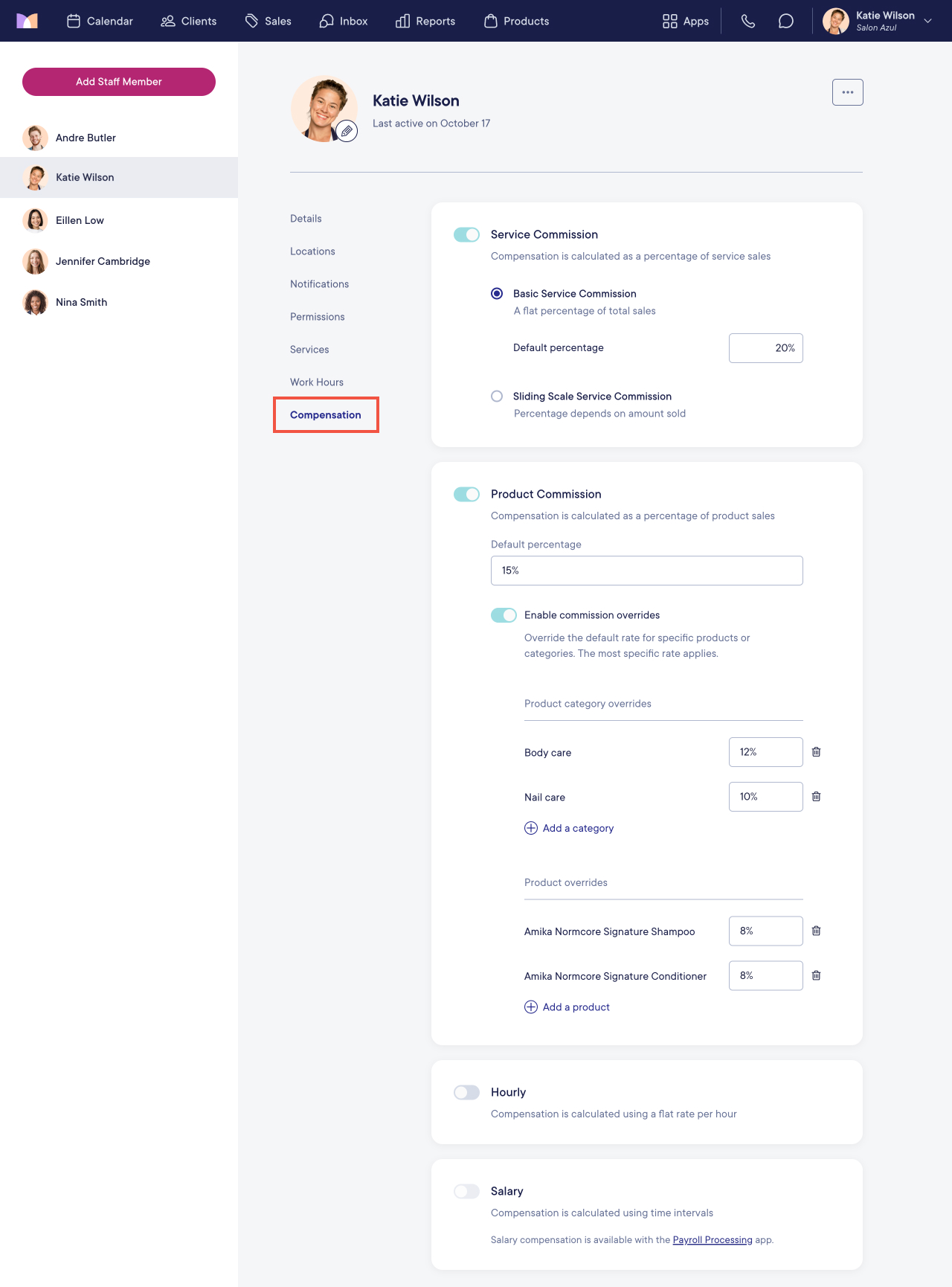Image resolution: width=952 pixels, height=1287 pixels.
Task: Open the Work Hours tab
Action: click(x=317, y=382)
